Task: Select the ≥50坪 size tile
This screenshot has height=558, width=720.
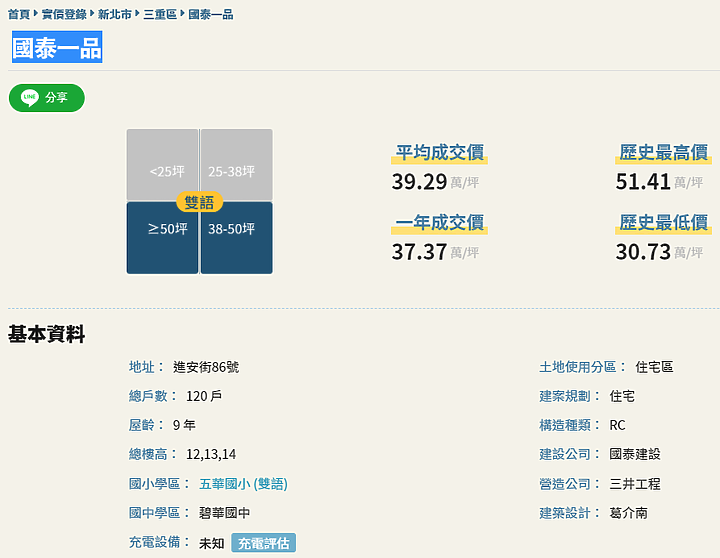Action: (x=163, y=237)
